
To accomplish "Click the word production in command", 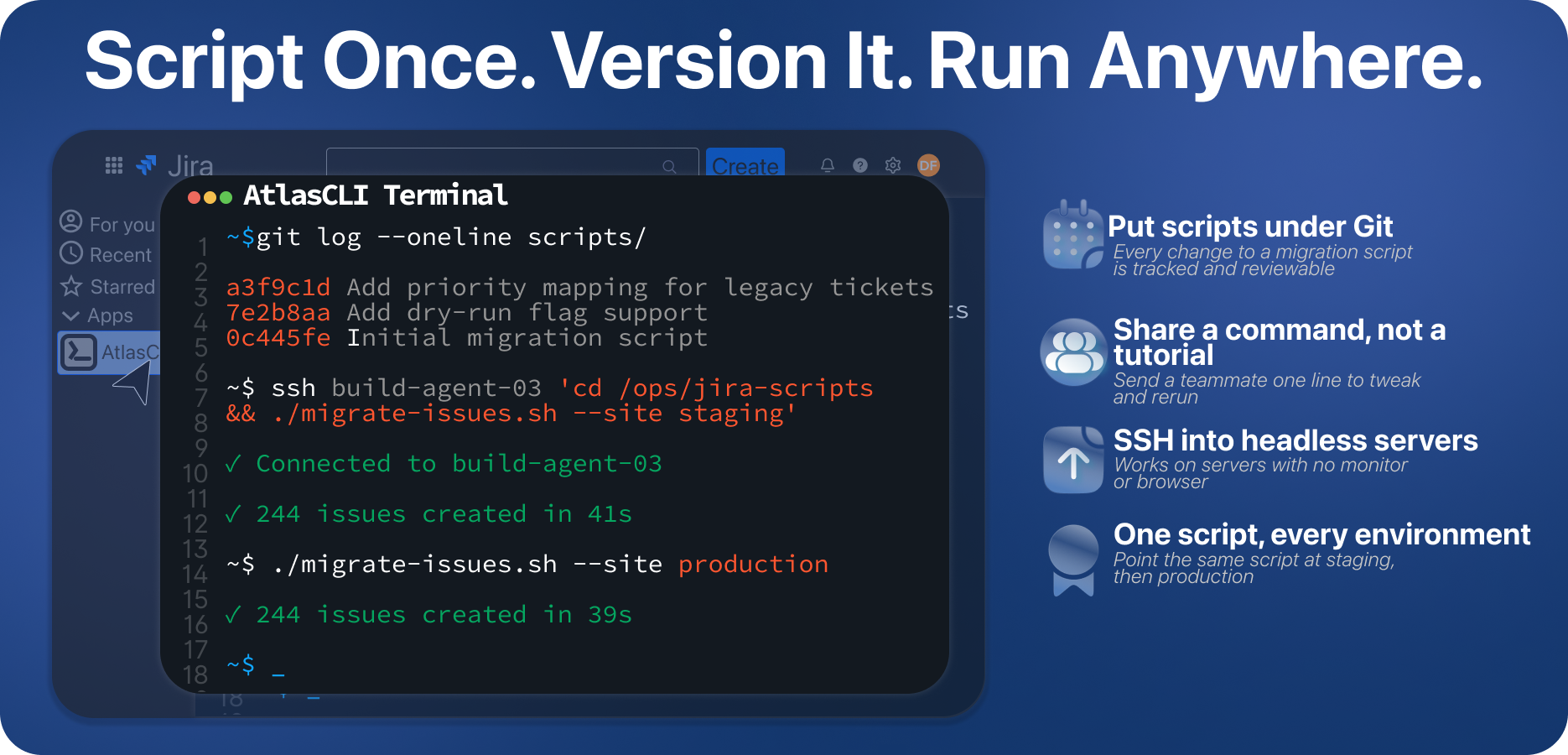I will tap(753, 565).
